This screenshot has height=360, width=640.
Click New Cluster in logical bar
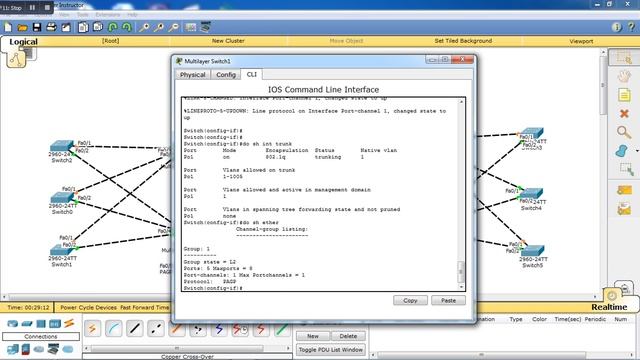pyautogui.click(x=228, y=41)
